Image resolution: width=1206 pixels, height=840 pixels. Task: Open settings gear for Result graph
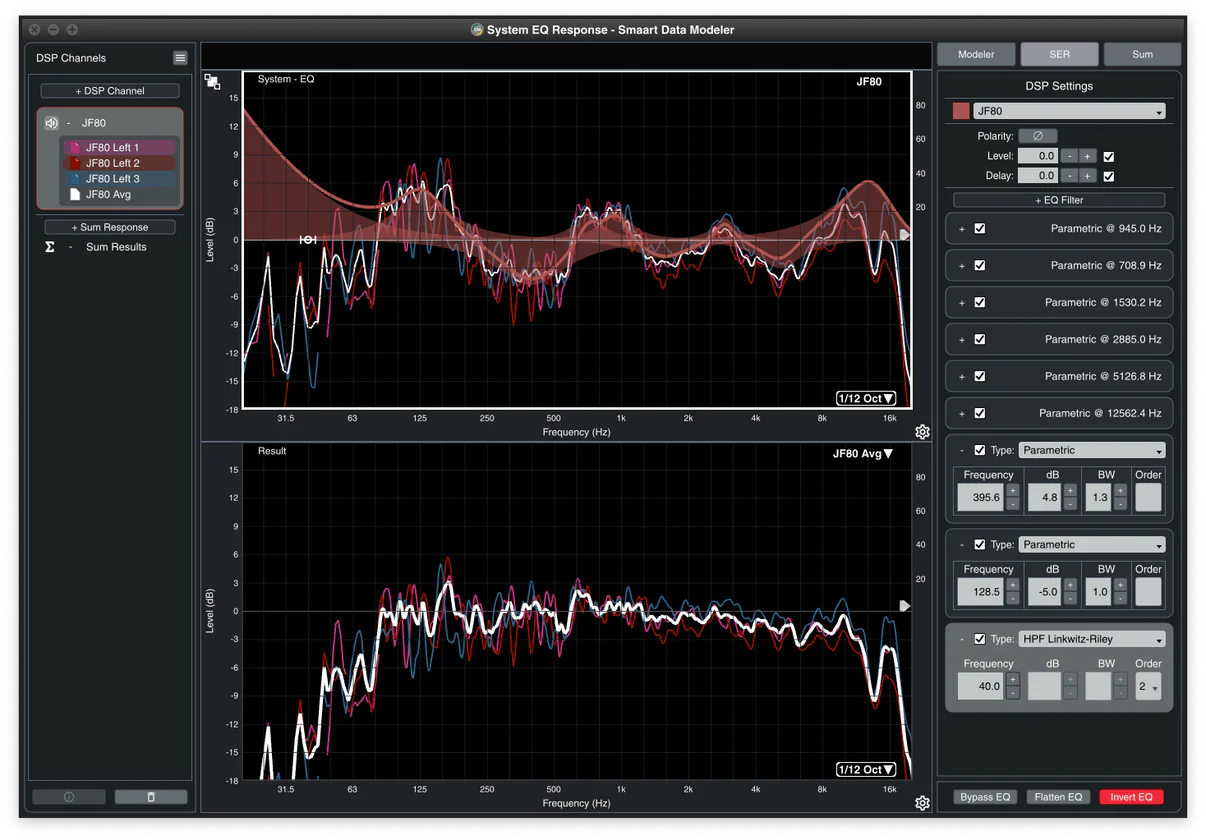pos(922,803)
